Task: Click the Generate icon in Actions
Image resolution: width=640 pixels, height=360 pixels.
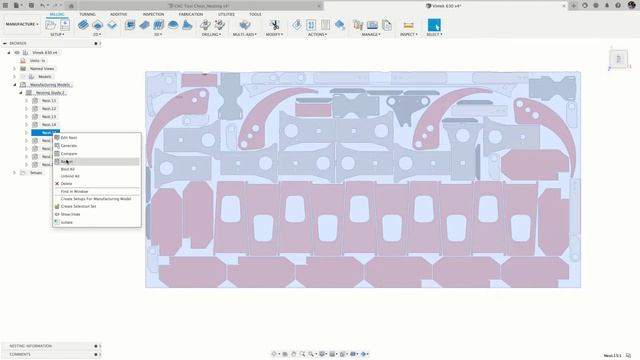Action: click(297, 25)
